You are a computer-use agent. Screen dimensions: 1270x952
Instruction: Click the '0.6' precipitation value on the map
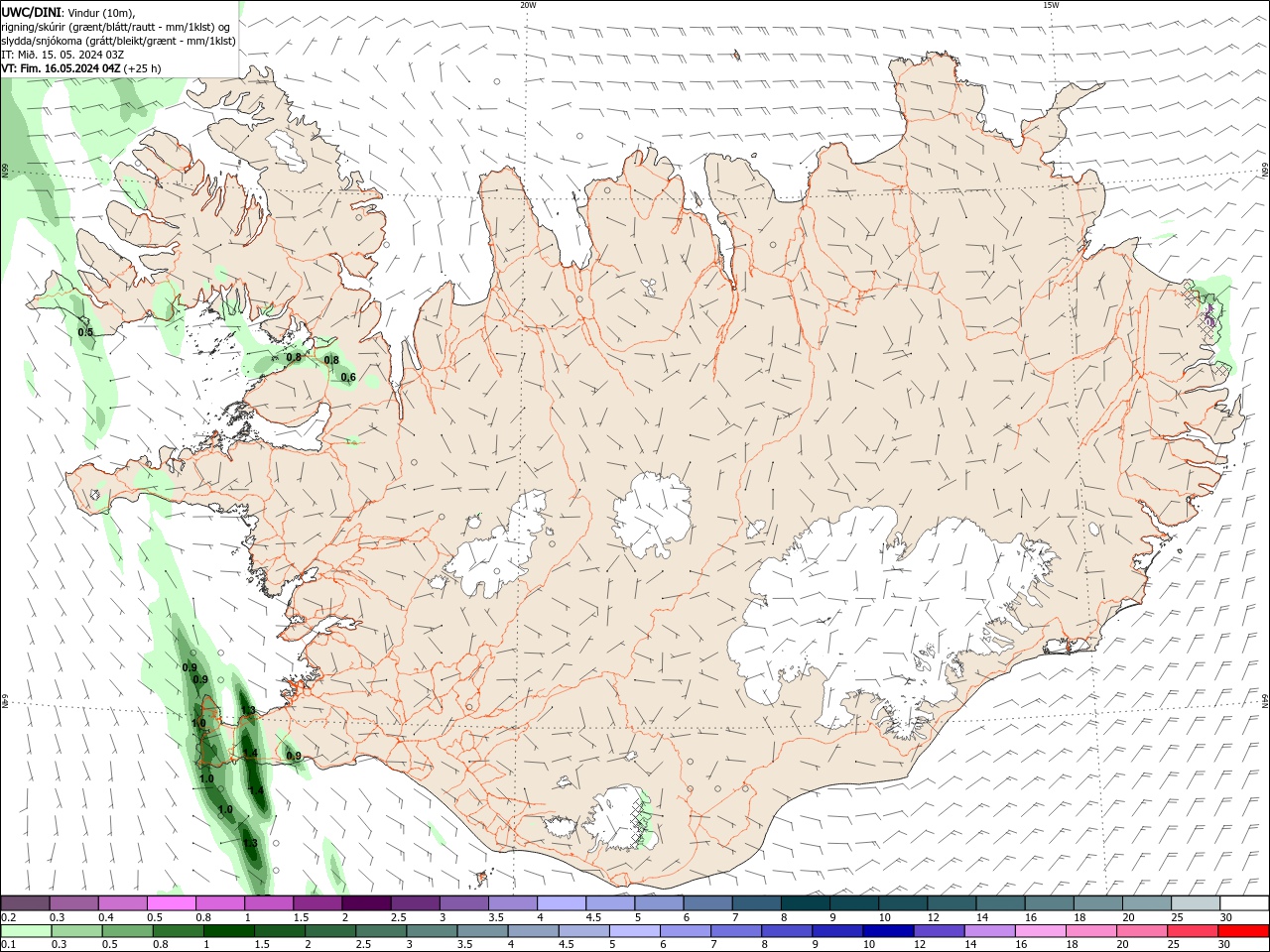[348, 377]
